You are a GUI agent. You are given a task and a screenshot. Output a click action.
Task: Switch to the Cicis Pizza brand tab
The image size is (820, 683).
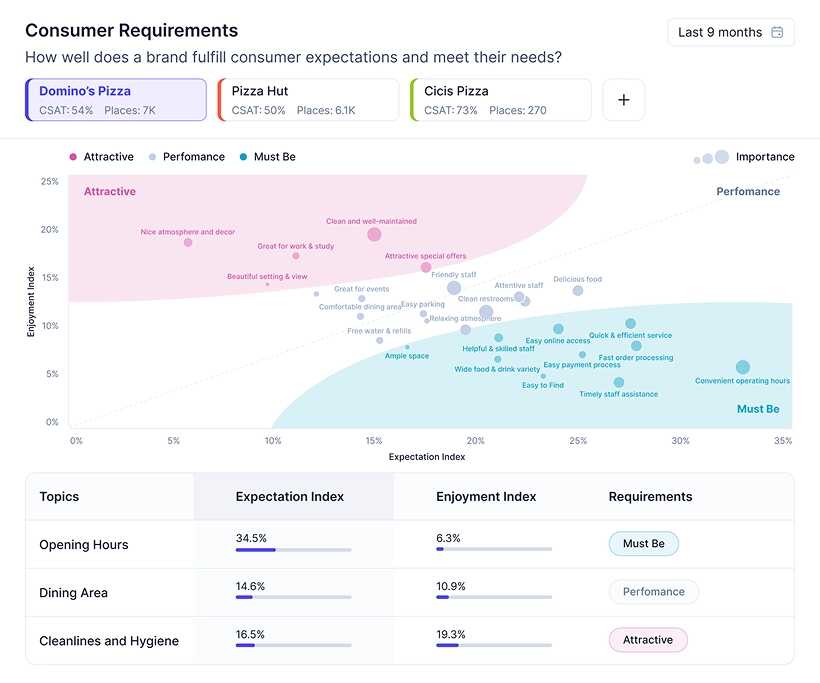(x=500, y=100)
